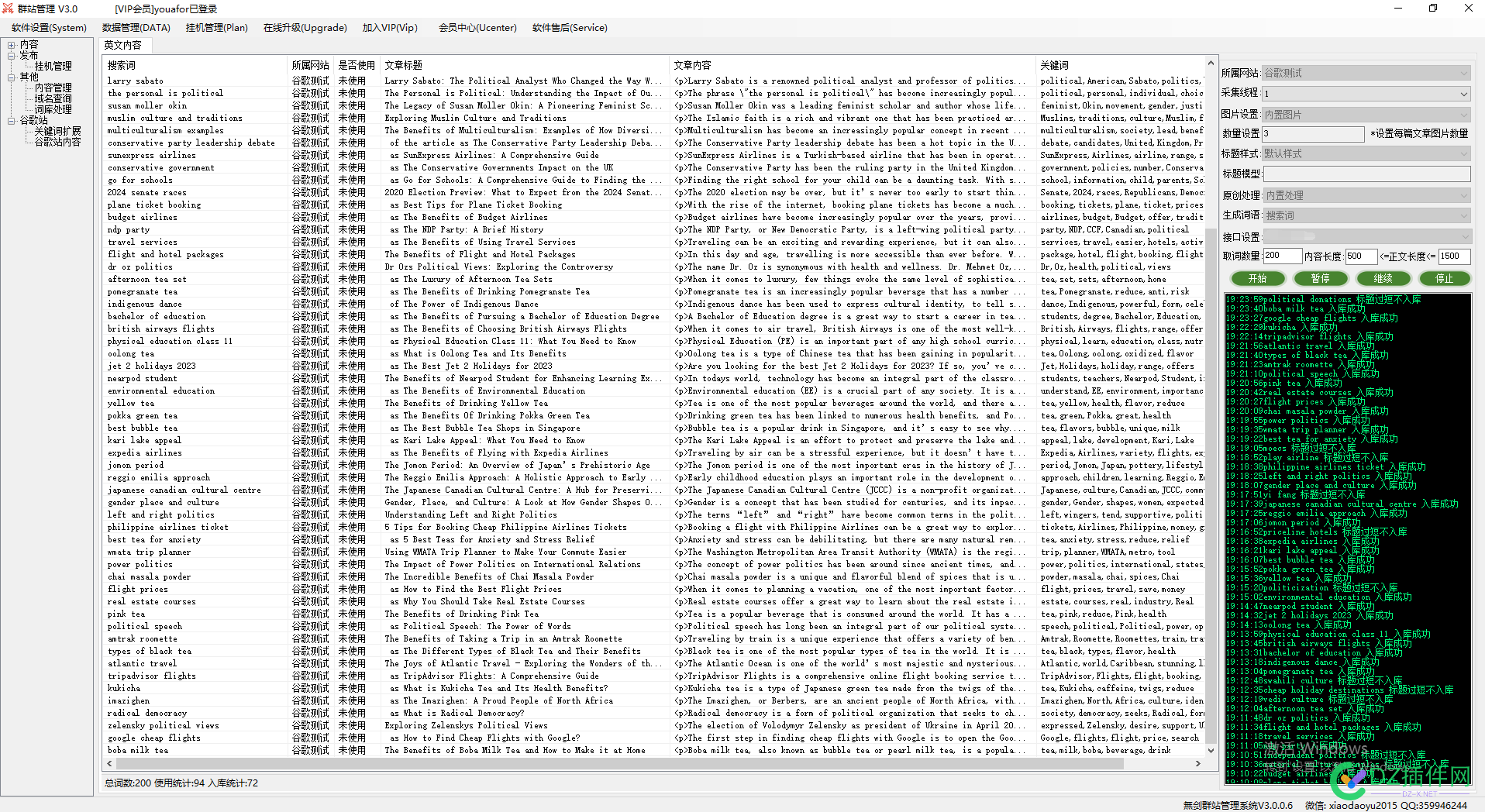Screen dimensions: 1485x812
Task: Click the 是否使用 column header
Action: [x=356, y=65]
